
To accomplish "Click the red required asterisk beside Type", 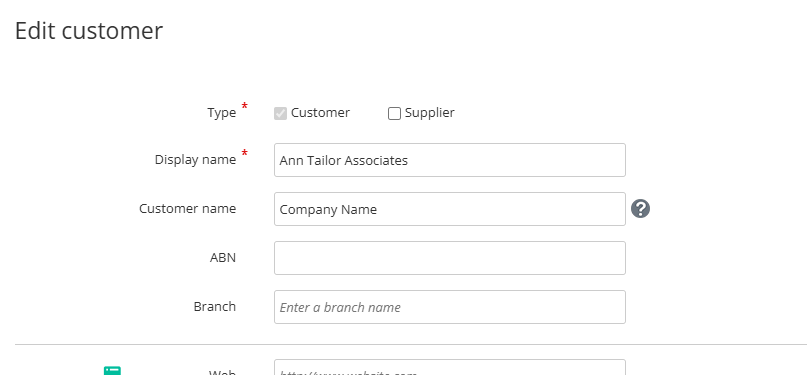I will pyautogui.click(x=244, y=106).
